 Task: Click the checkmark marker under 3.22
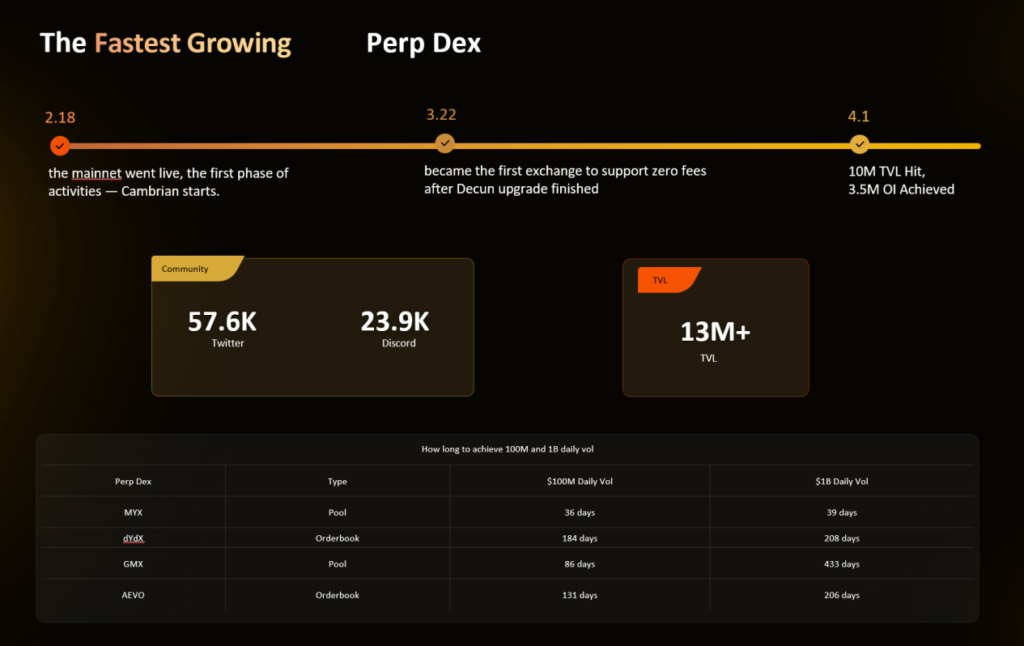[445, 144]
